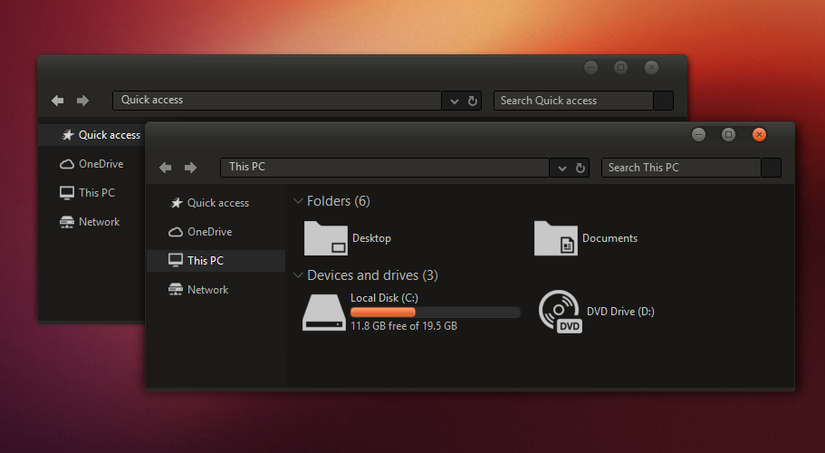The width and height of the screenshot is (825, 453).
Task: Minimize the Quick access window
Action: [591, 67]
